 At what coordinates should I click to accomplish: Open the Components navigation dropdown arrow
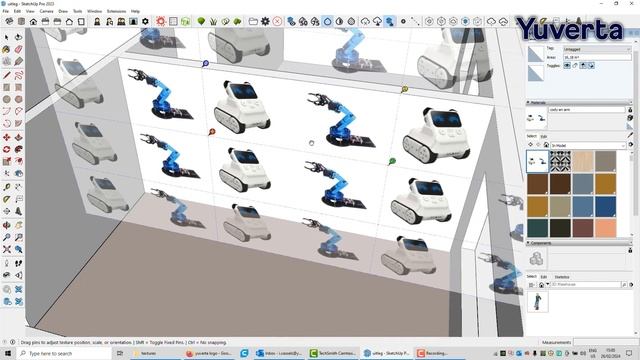click(548, 284)
